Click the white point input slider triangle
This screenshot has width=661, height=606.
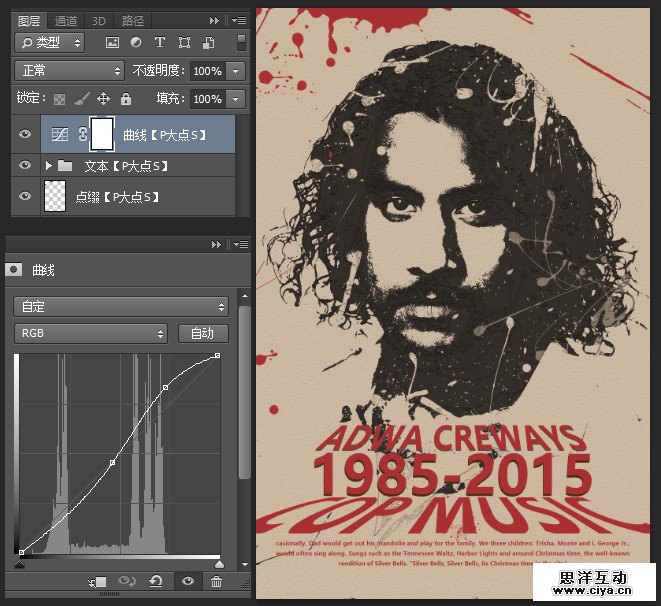[x=219, y=564]
